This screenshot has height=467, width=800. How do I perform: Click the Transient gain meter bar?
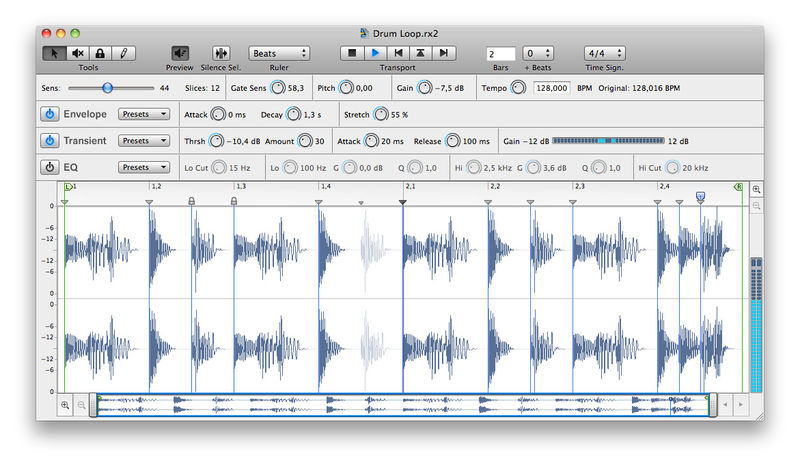click(x=608, y=140)
